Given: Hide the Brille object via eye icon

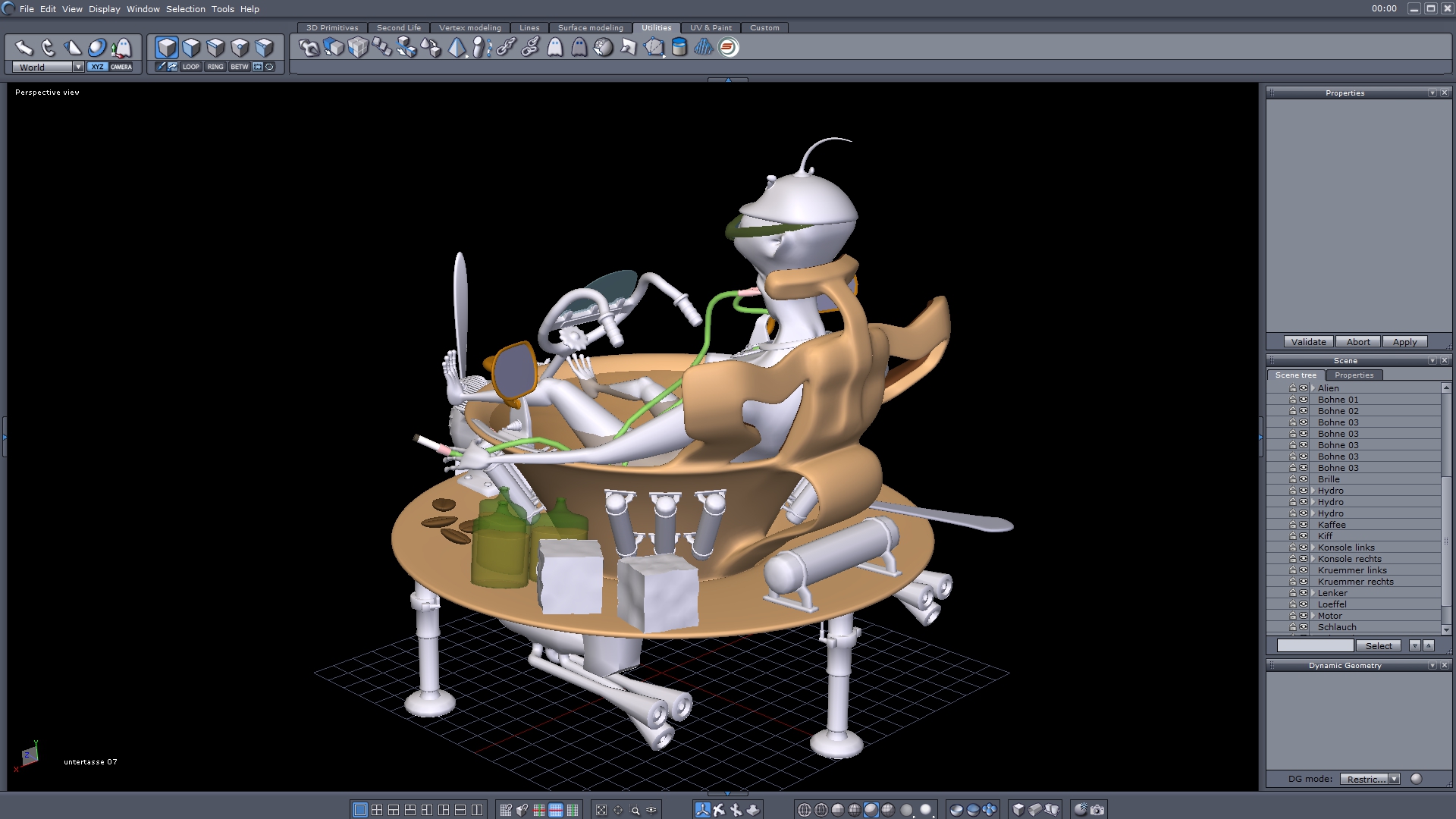Looking at the screenshot, I should pos(1304,479).
